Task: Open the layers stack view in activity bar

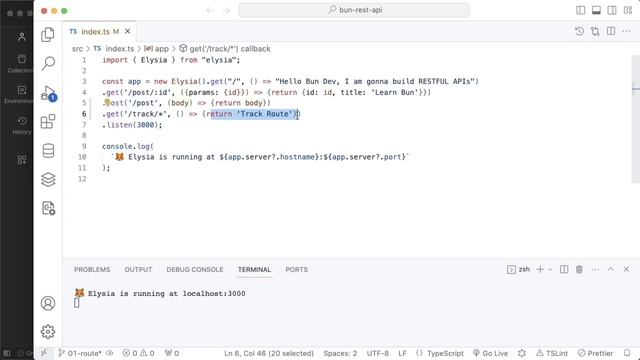Action: point(48,180)
